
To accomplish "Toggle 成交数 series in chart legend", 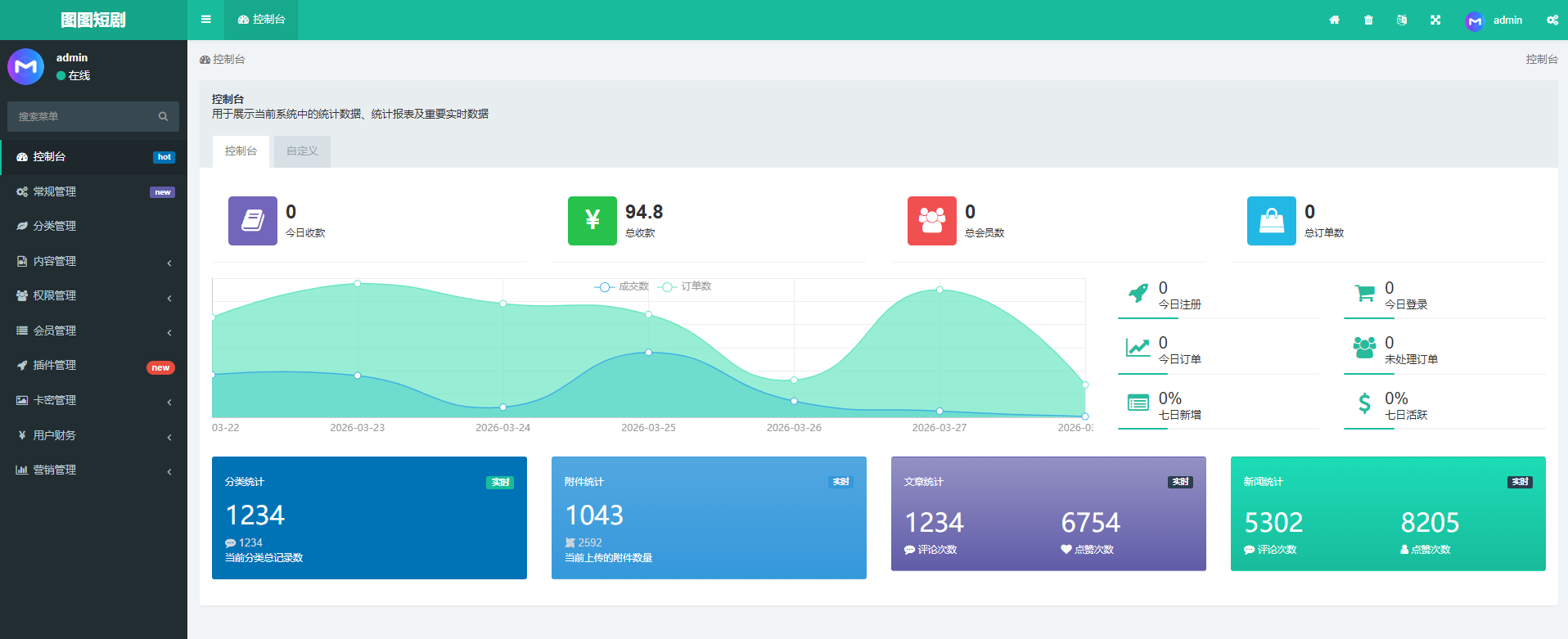I will tap(622, 286).
